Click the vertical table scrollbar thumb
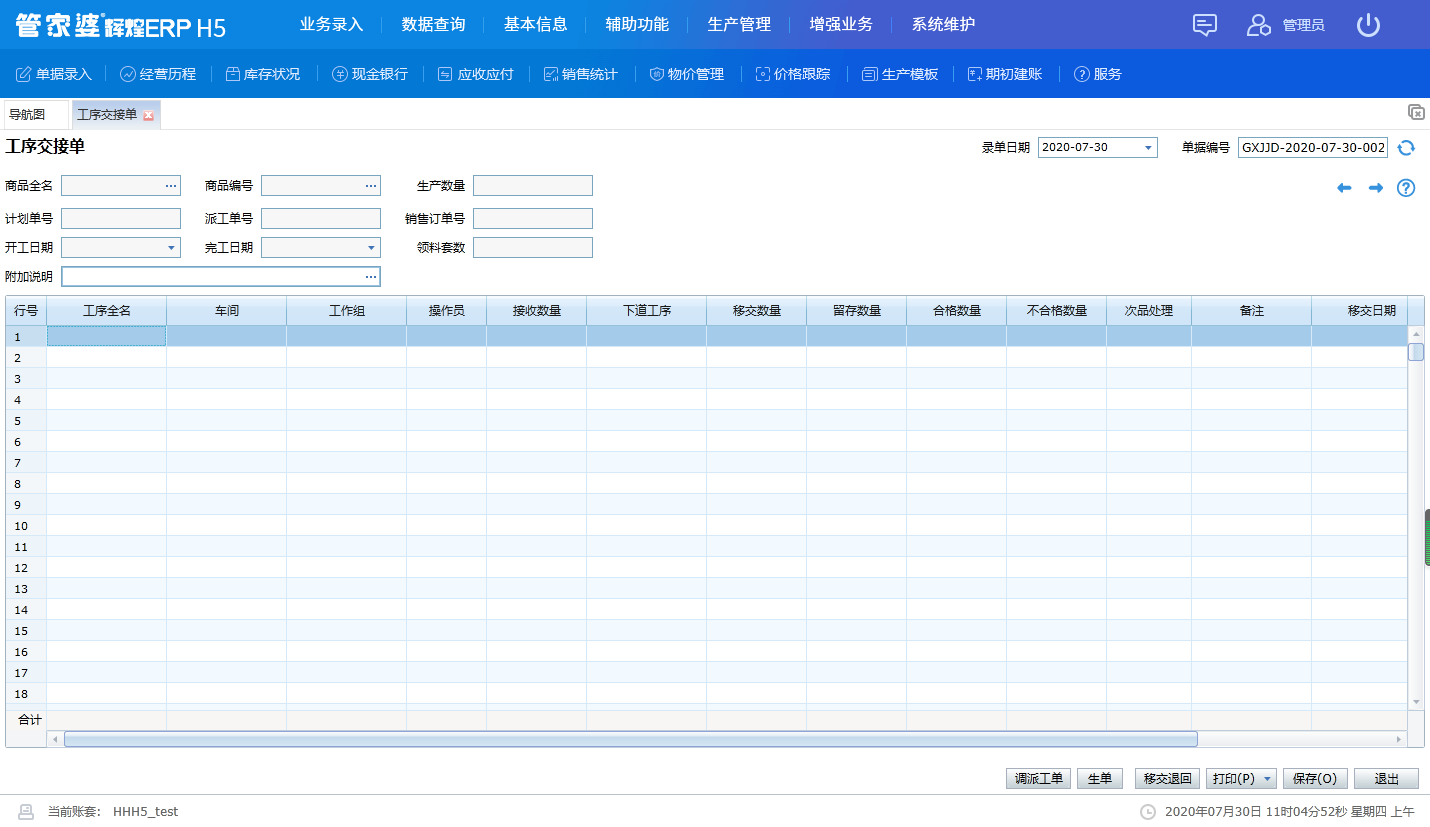1430x827 pixels. (x=1416, y=352)
